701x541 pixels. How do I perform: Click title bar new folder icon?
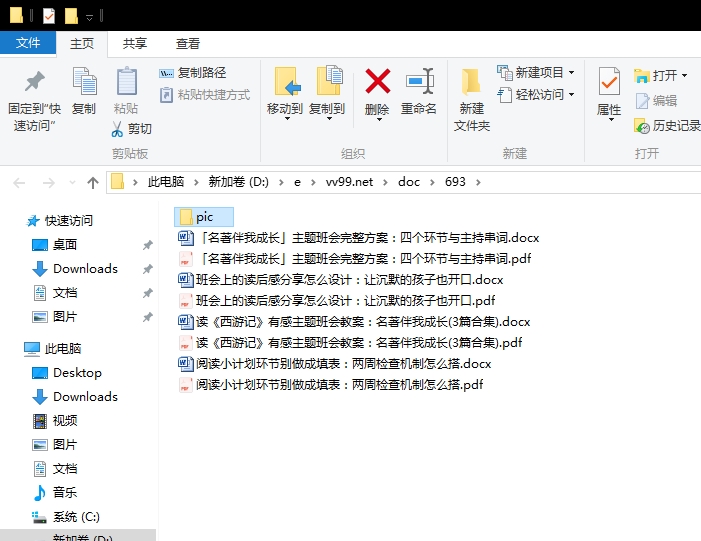pos(71,16)
